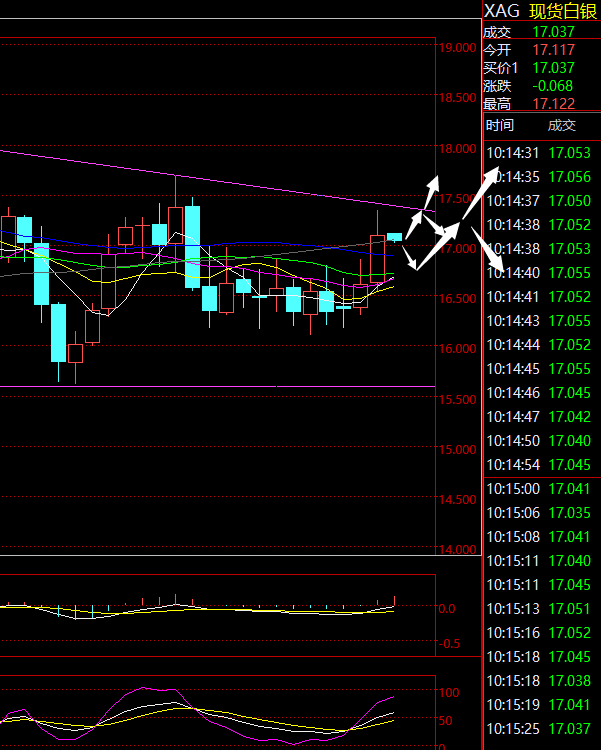
Task: Click the 14.500 price axis label
Action: [457, 499]
